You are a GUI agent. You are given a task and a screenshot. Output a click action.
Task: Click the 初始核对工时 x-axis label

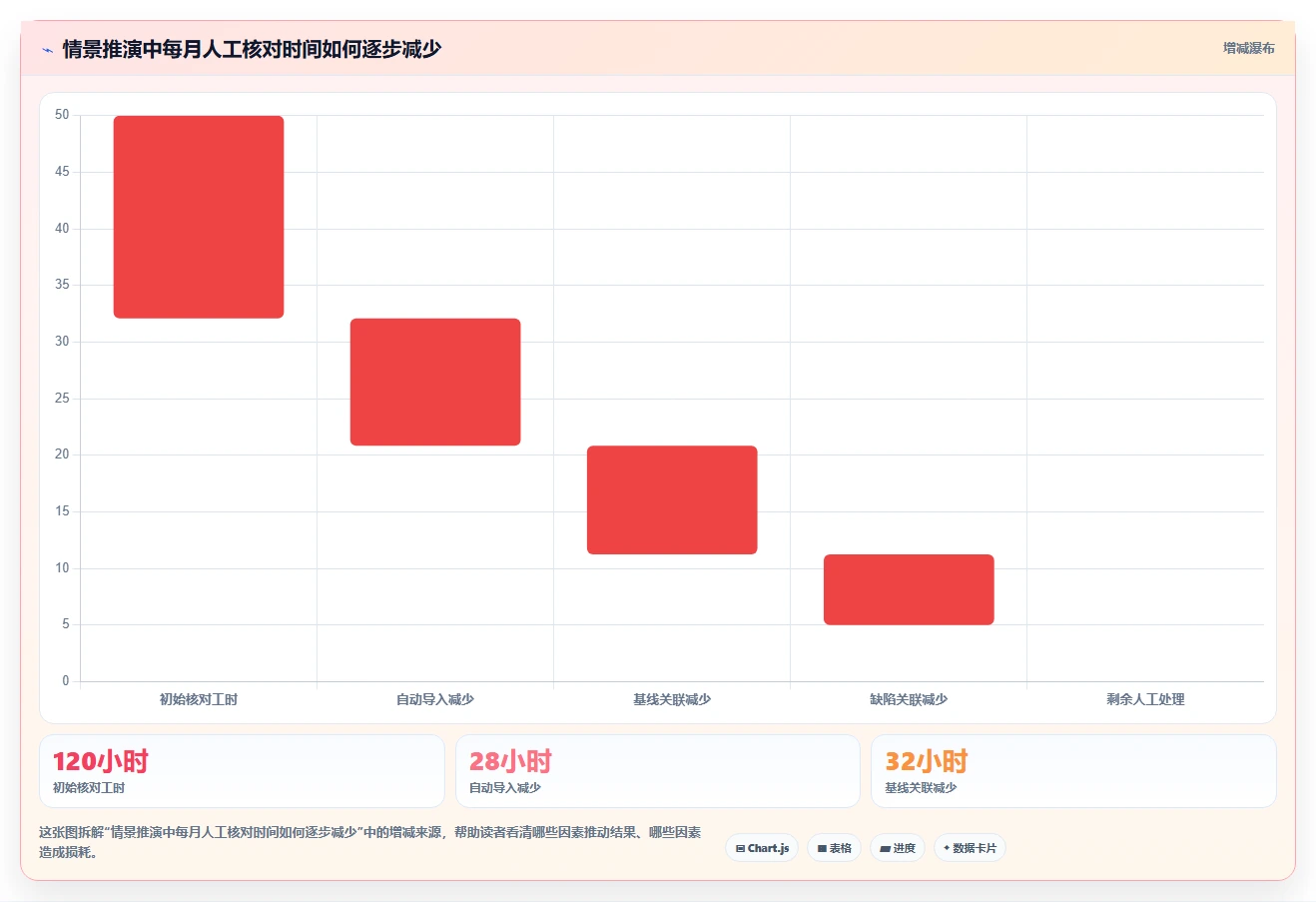pyautogui.click(x=199, y=699)
